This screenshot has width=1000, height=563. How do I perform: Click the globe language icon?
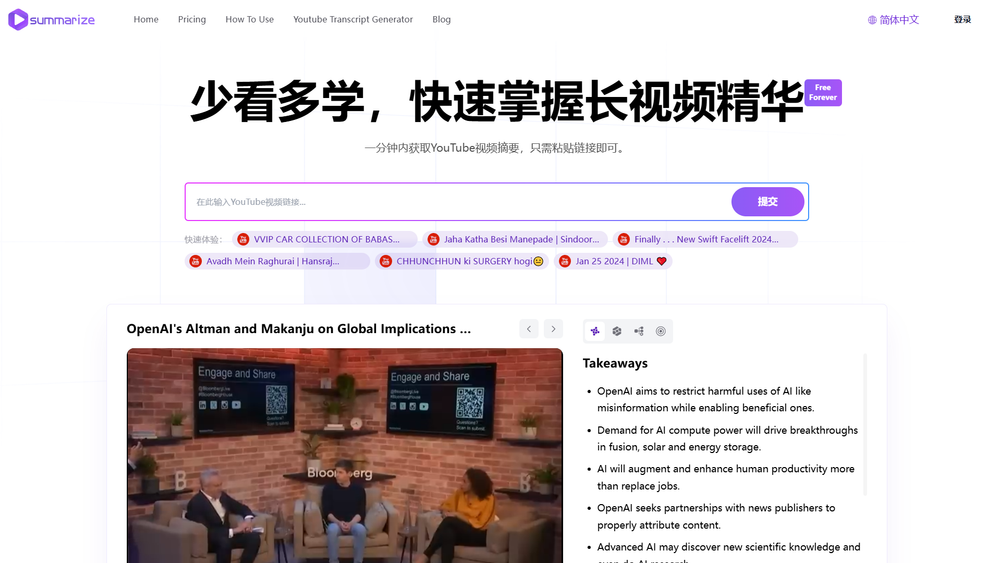(x=872, y=20)
